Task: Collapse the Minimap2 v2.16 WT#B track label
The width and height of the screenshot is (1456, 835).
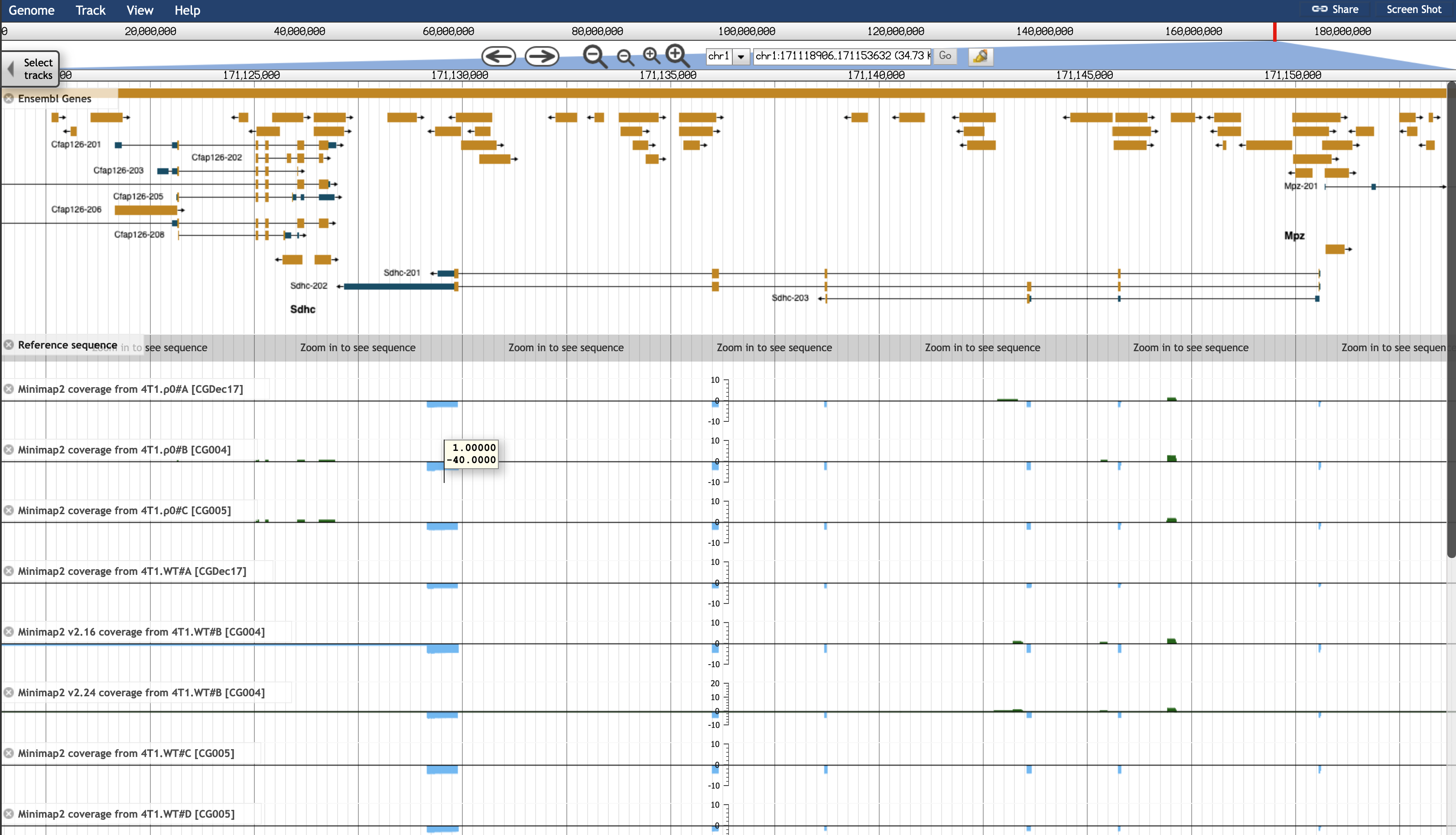Action: pos(9,631)
